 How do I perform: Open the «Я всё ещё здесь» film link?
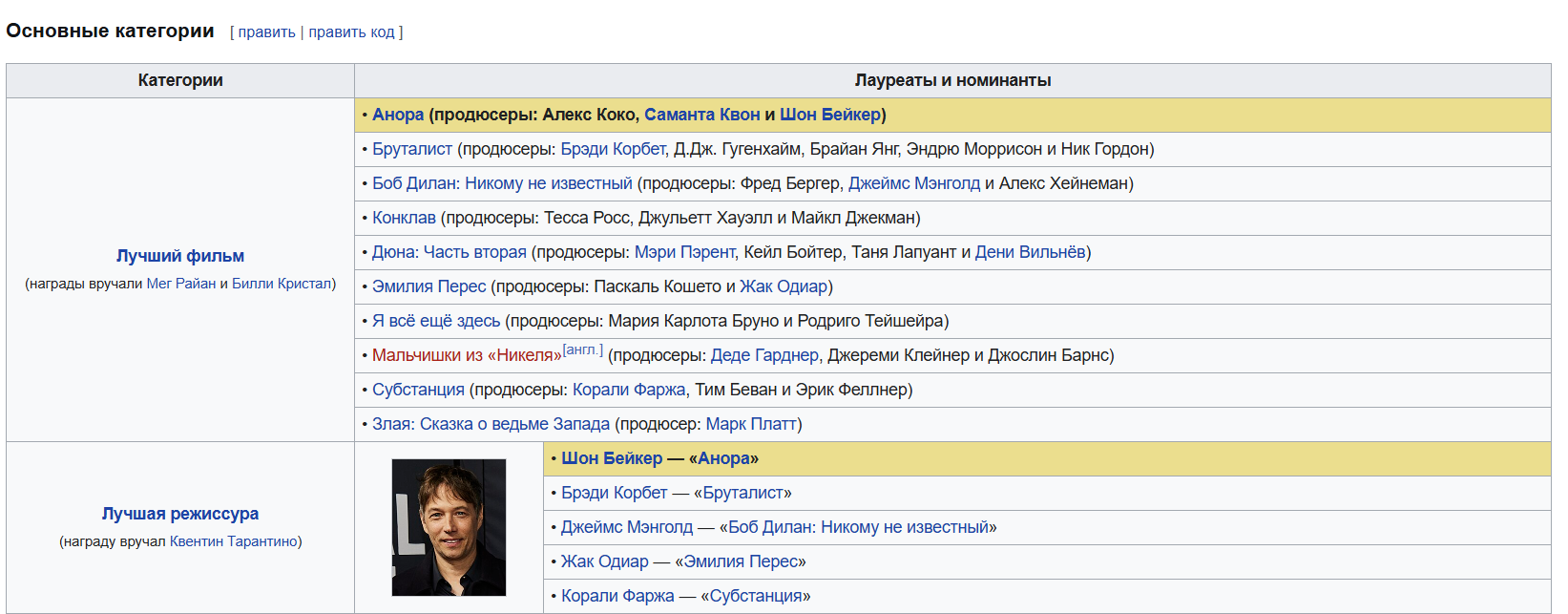coord(436,321)
